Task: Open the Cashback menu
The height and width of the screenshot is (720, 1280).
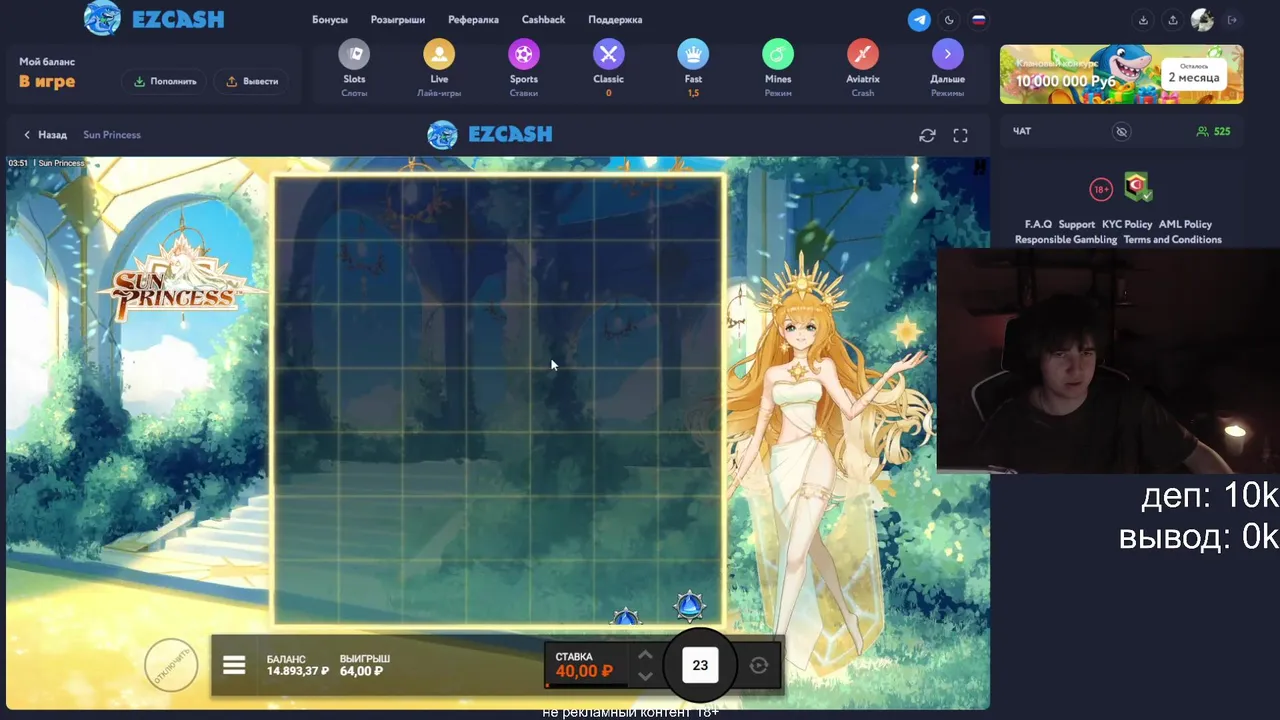Action: pos(543,20)
